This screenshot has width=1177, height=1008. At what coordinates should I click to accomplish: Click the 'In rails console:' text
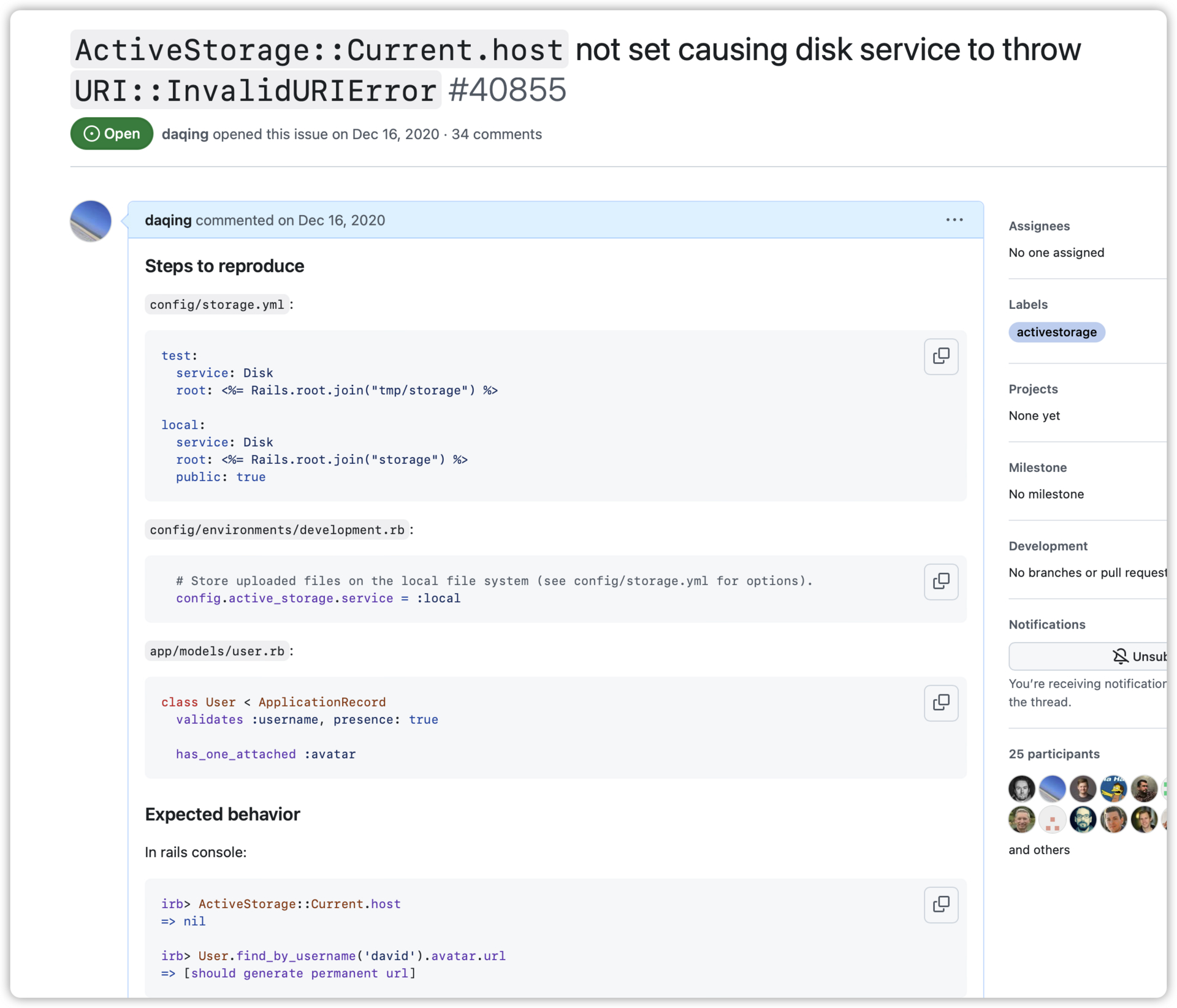click(x=196, y=852)
